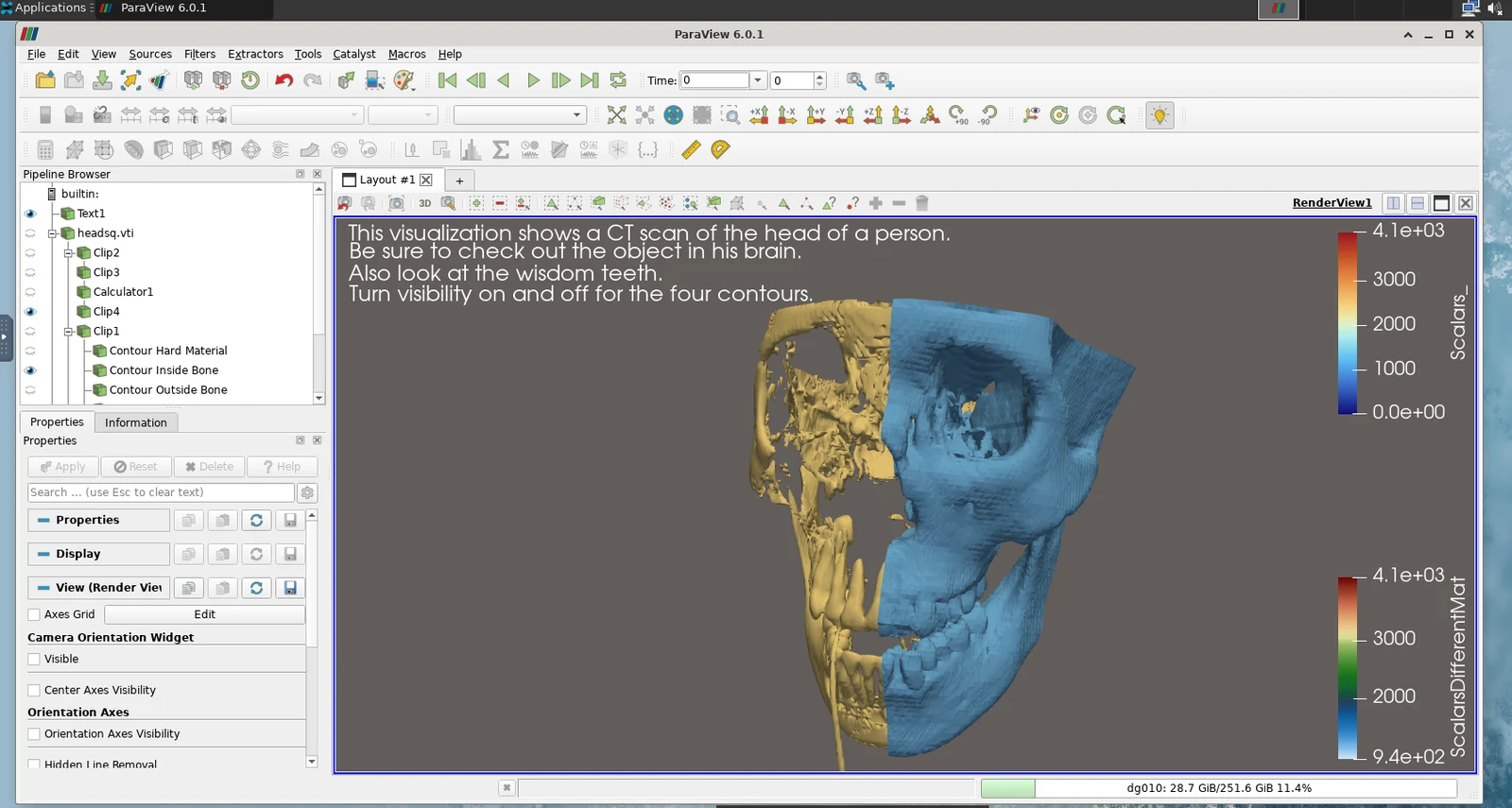Click the reset camera icon

(x=617, y=115)
